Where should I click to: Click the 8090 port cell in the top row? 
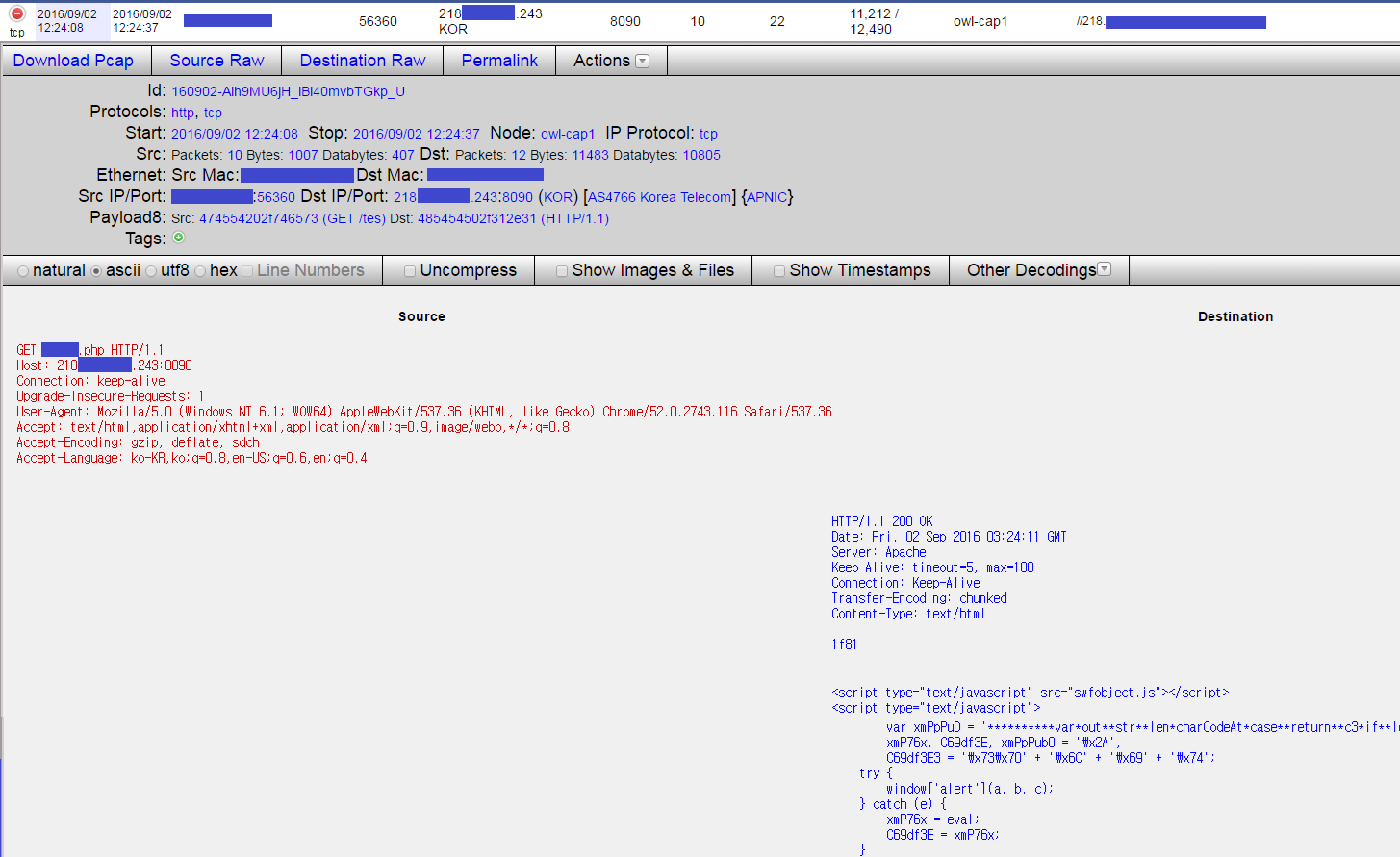(x=625, y=21)
